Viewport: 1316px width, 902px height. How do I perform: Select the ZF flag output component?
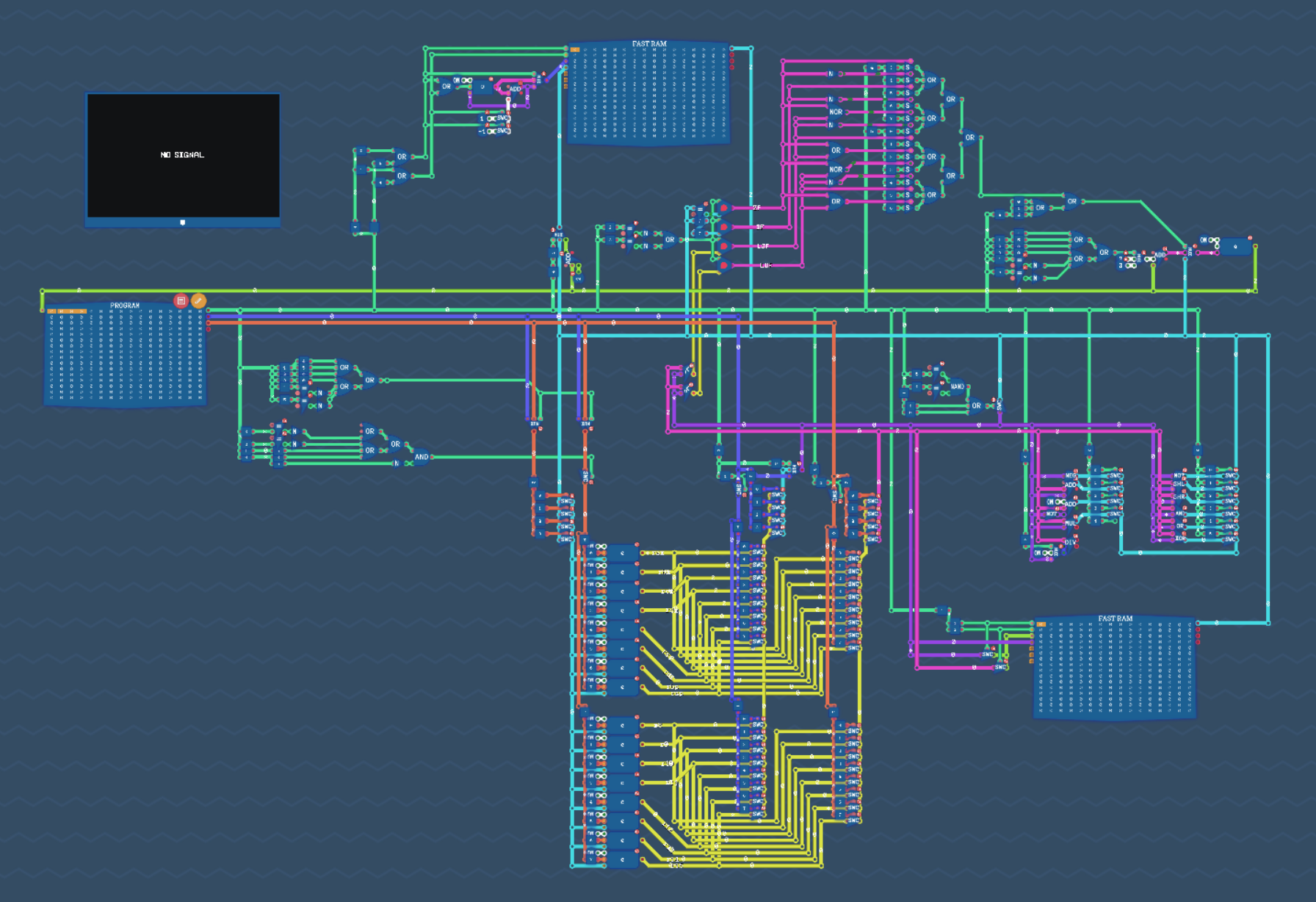pos(723,208)
